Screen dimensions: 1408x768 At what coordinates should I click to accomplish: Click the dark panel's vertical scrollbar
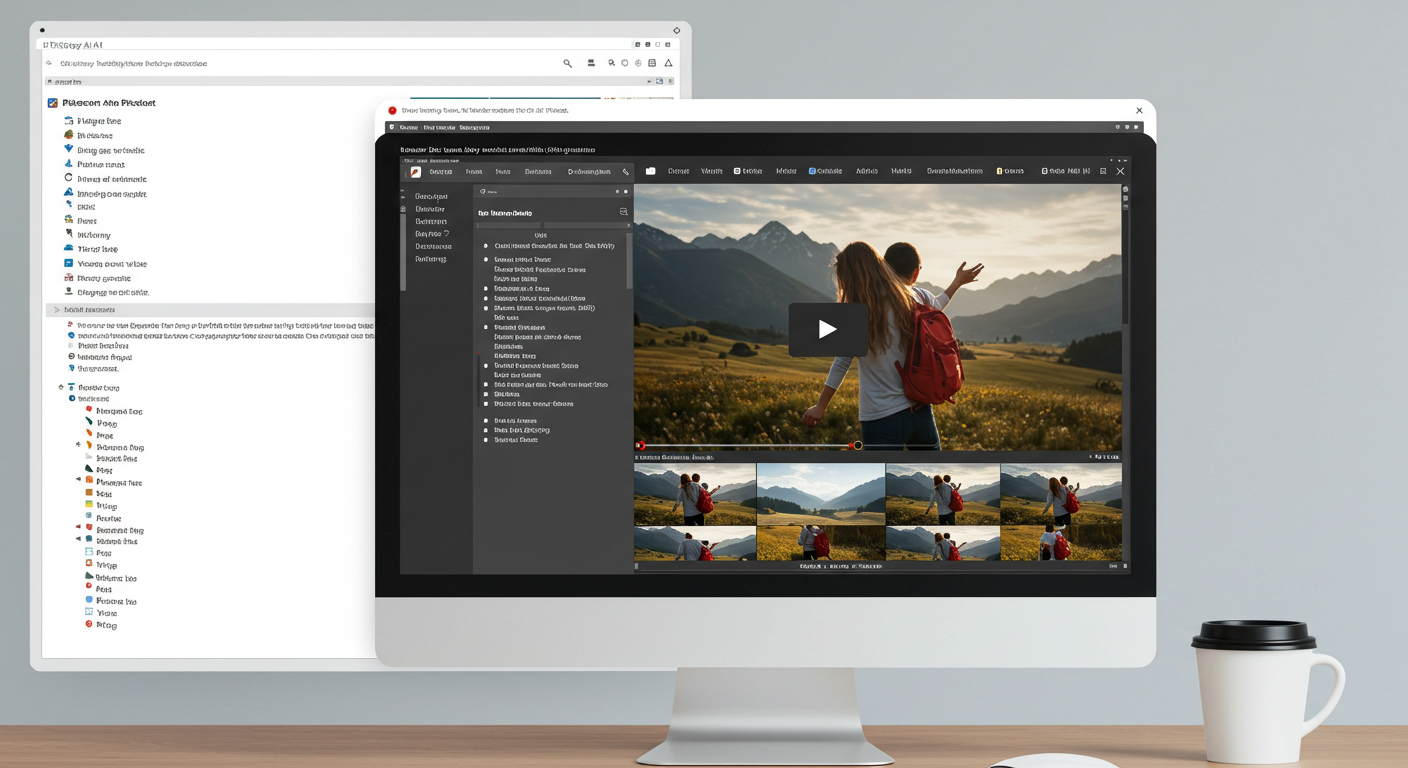(x=629, y=259)
